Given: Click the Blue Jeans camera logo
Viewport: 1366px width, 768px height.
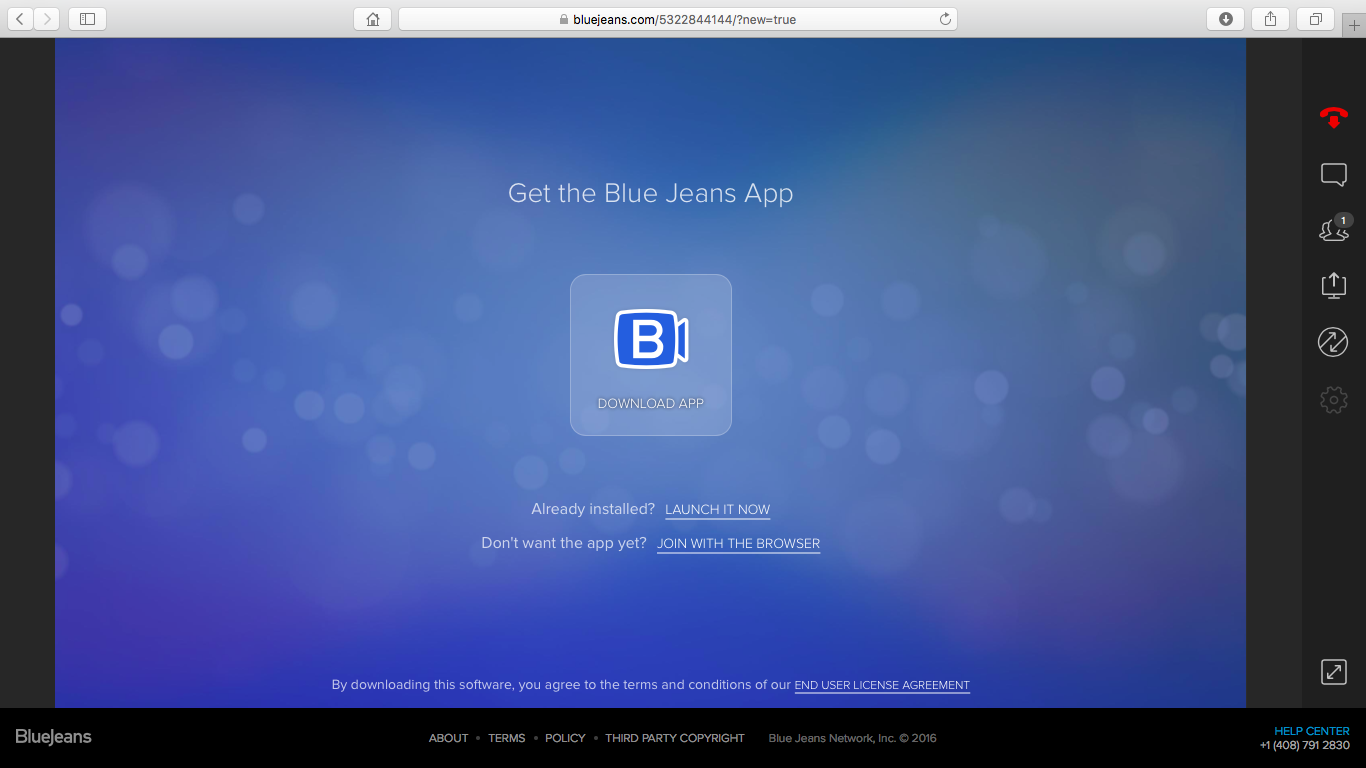Looking at the screenshot, I should click(651, 339).
